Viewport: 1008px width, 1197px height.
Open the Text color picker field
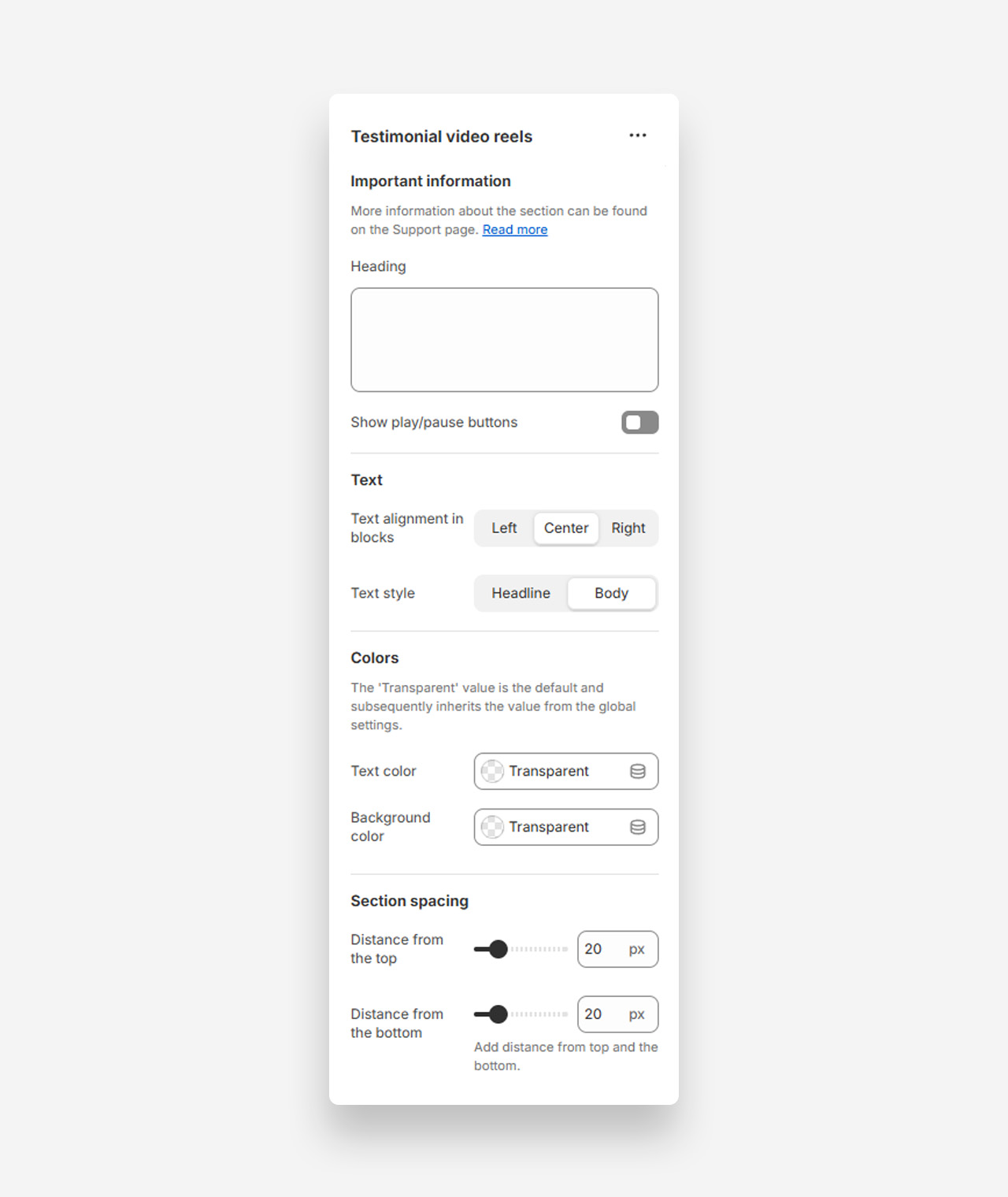558,772
